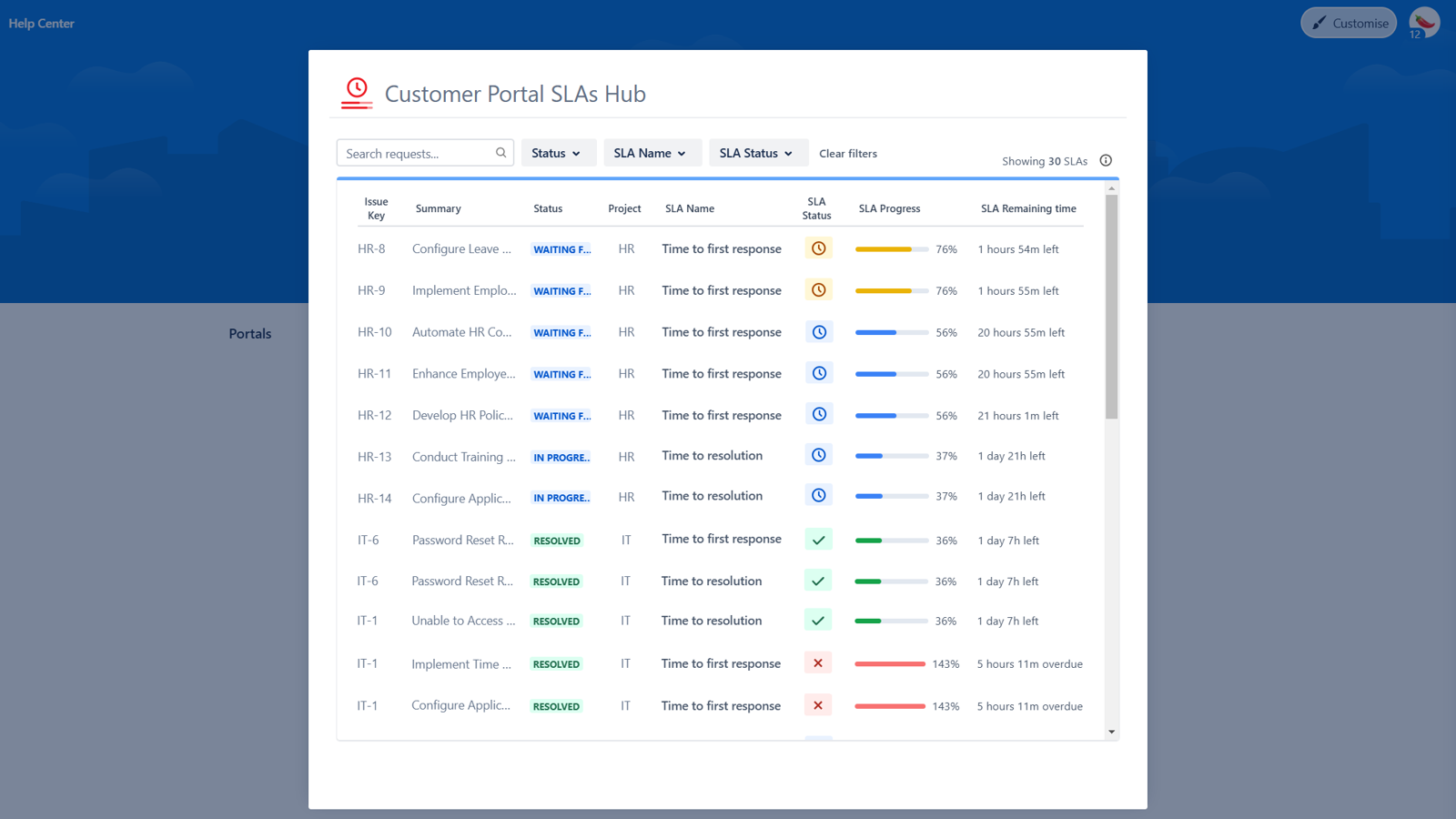Click the Customise button
1456x819 pixels.
point(1349,23)
